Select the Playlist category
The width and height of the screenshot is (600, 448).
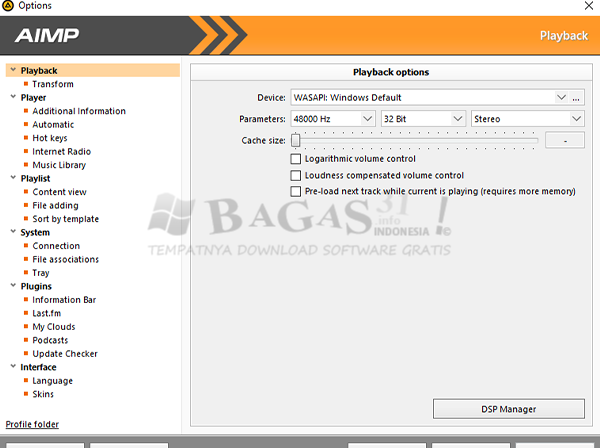pyautogui.click(x=35, y=179)
